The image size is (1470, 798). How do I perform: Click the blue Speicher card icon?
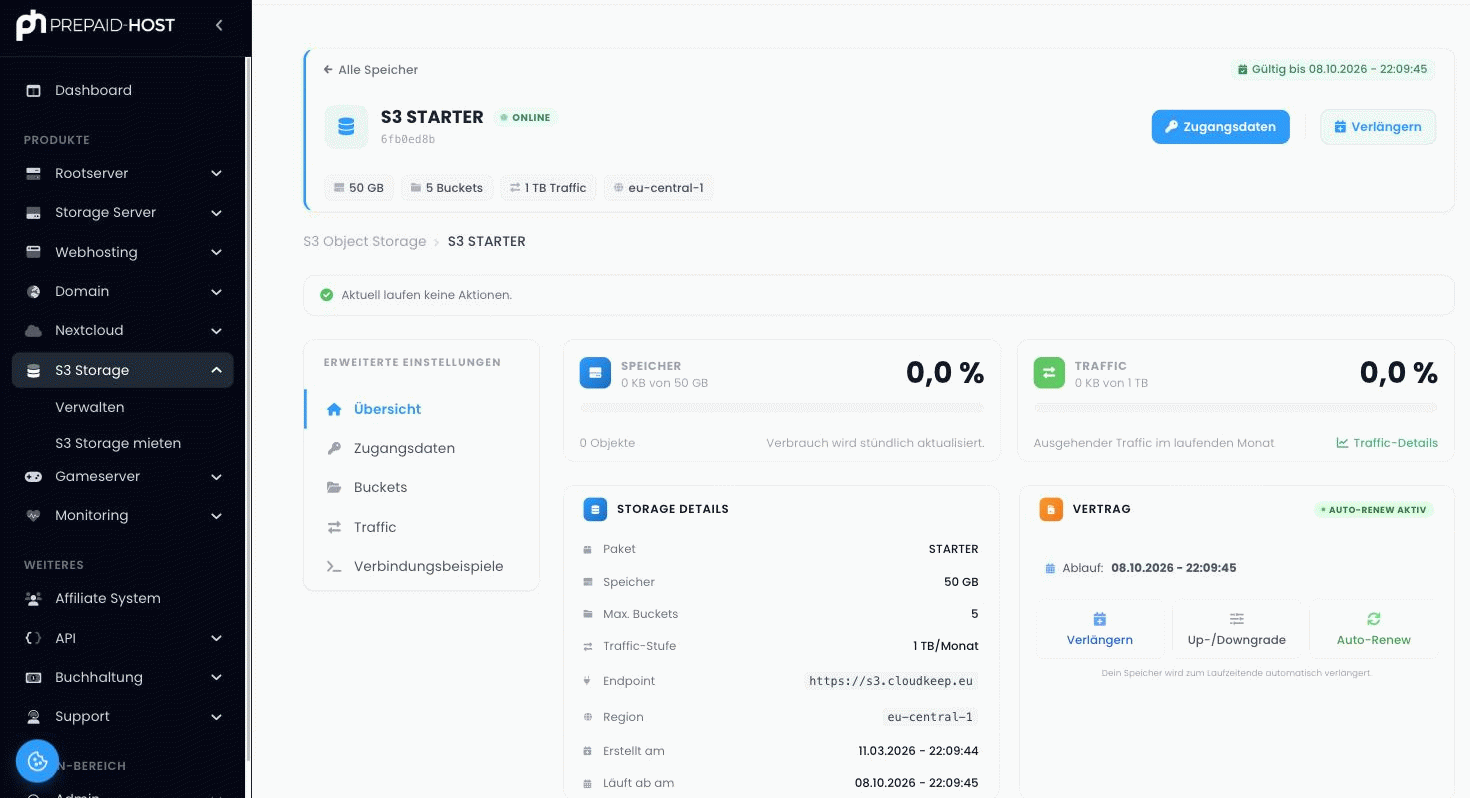coord(595,373)
